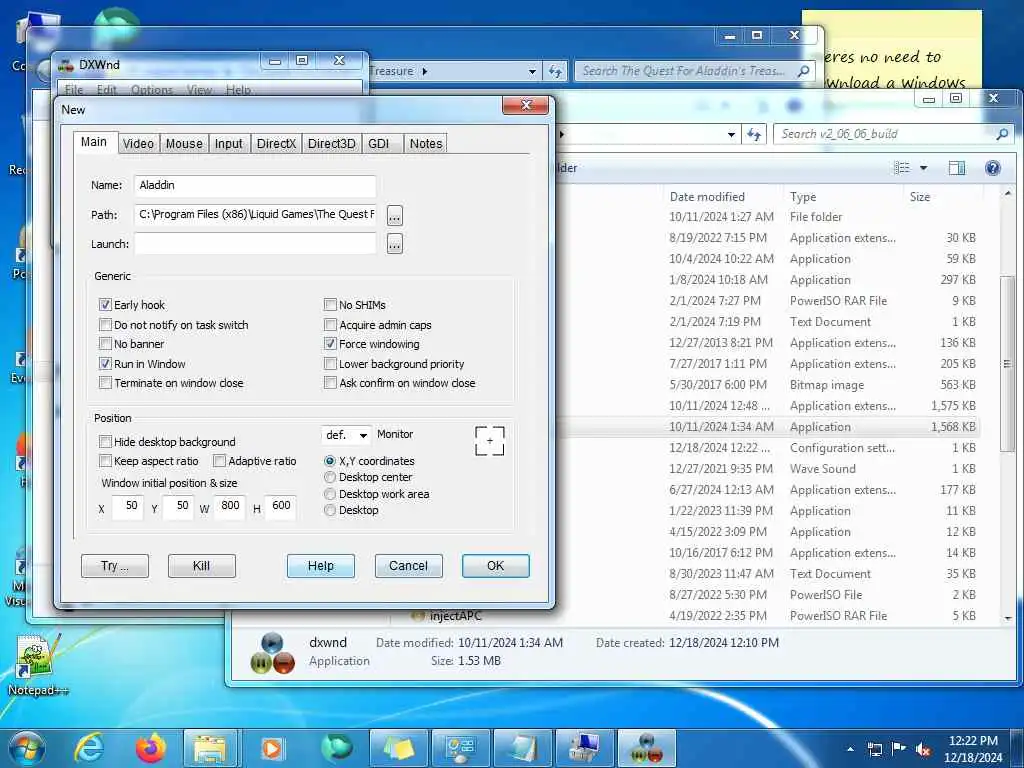Enable Lower background priority

330,364
